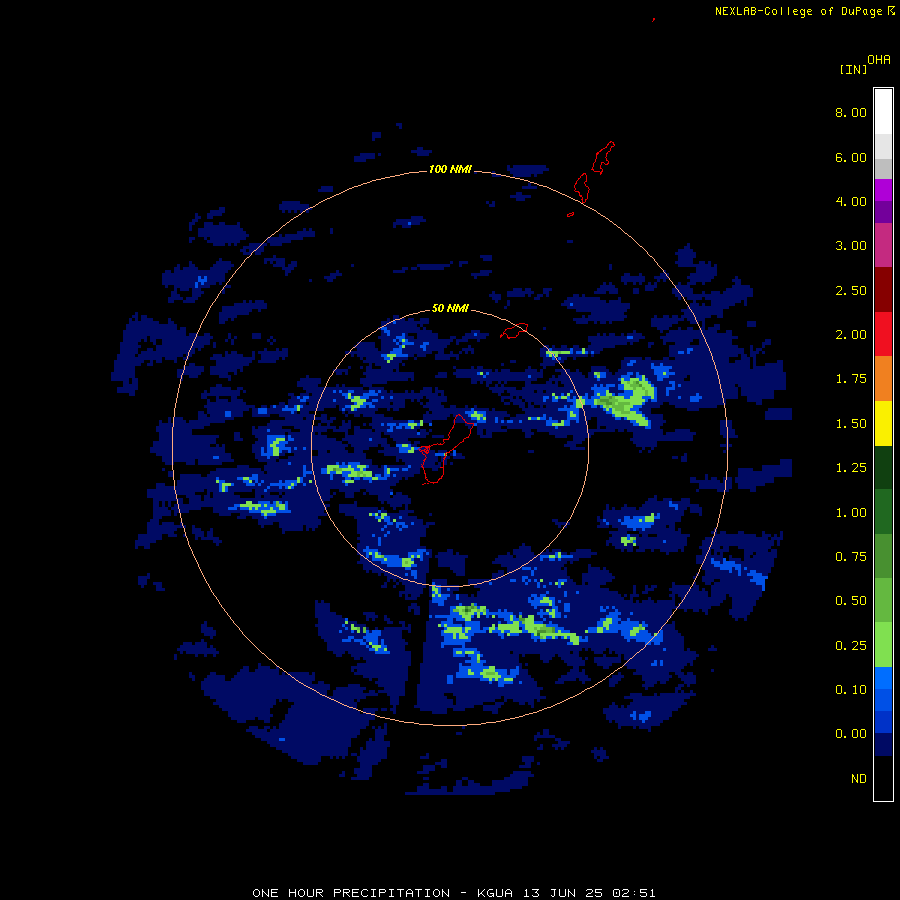Image resolution: width=900 pixels, height=900 pixels.
Task: Pick the white swatch at legend top
Action: (883, 111)
